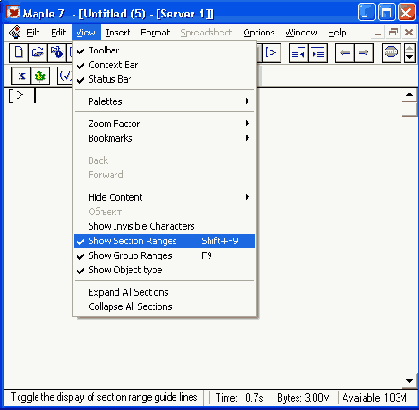Toggle Show Section Ranges option
This screenshot has width=419, height=410.
coord(164,241)
